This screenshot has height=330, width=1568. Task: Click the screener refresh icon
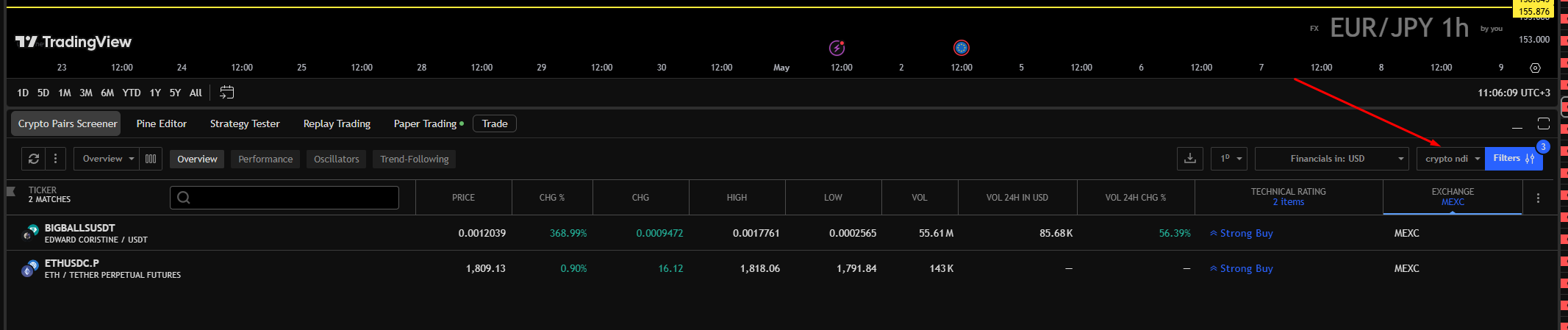tap(34, 159)
